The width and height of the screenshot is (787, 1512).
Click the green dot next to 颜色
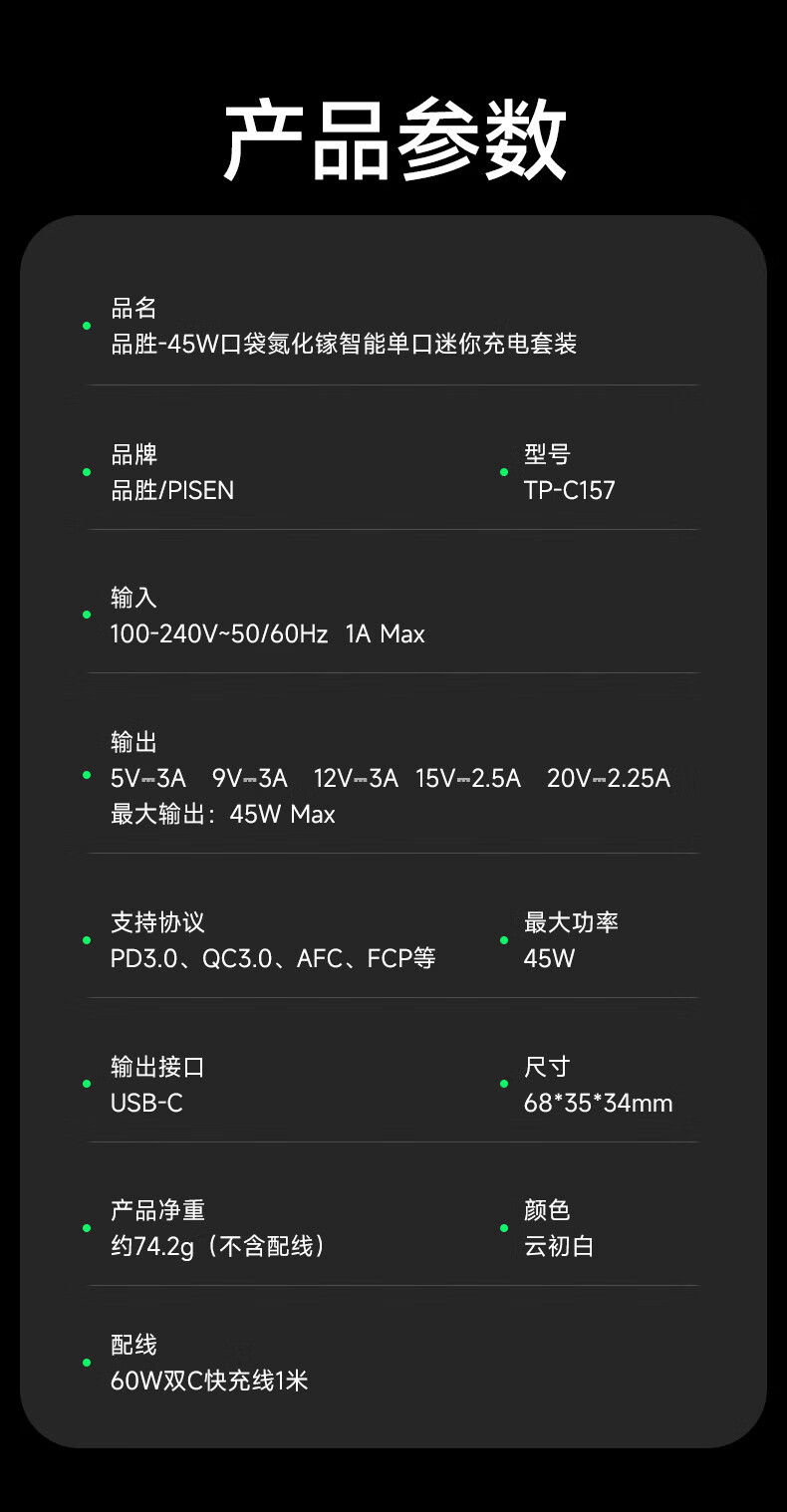tap(504, 1228)
